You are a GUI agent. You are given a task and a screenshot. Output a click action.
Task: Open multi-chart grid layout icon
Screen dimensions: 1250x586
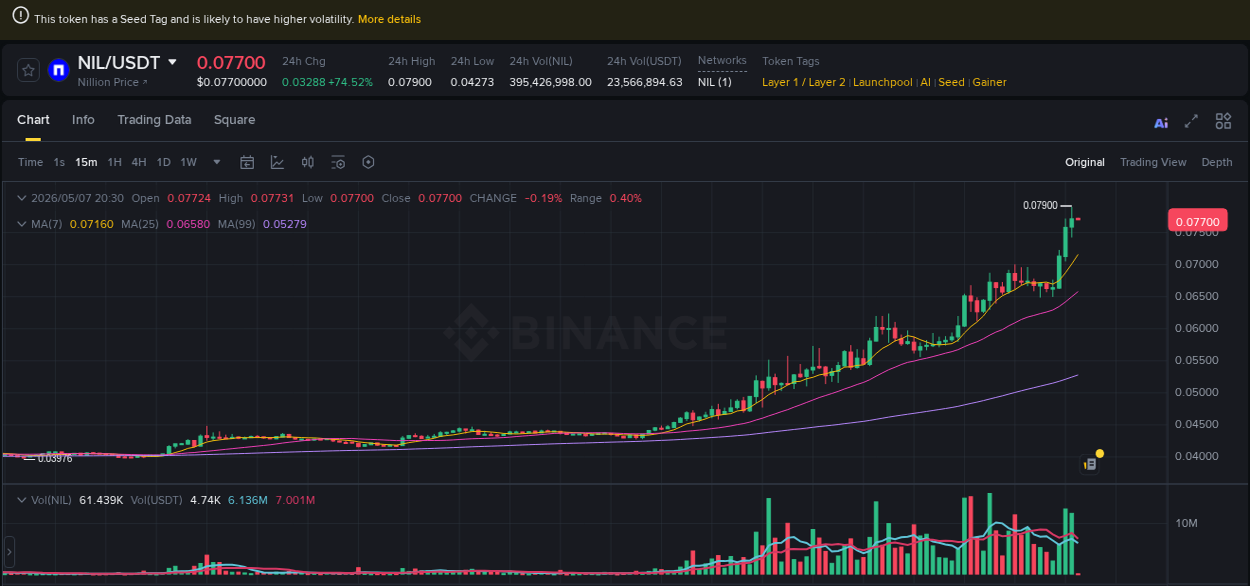tap(1223, 121)
